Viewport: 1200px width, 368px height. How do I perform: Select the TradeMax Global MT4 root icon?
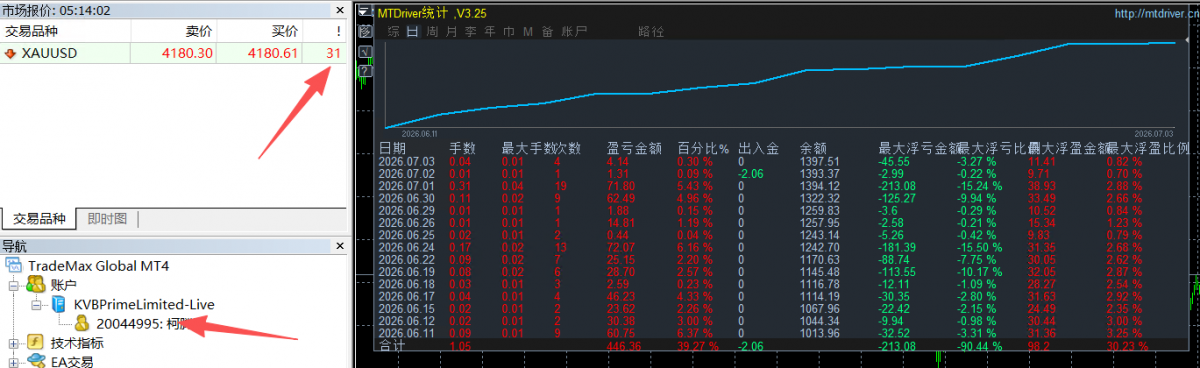click(x=14, y=265)
